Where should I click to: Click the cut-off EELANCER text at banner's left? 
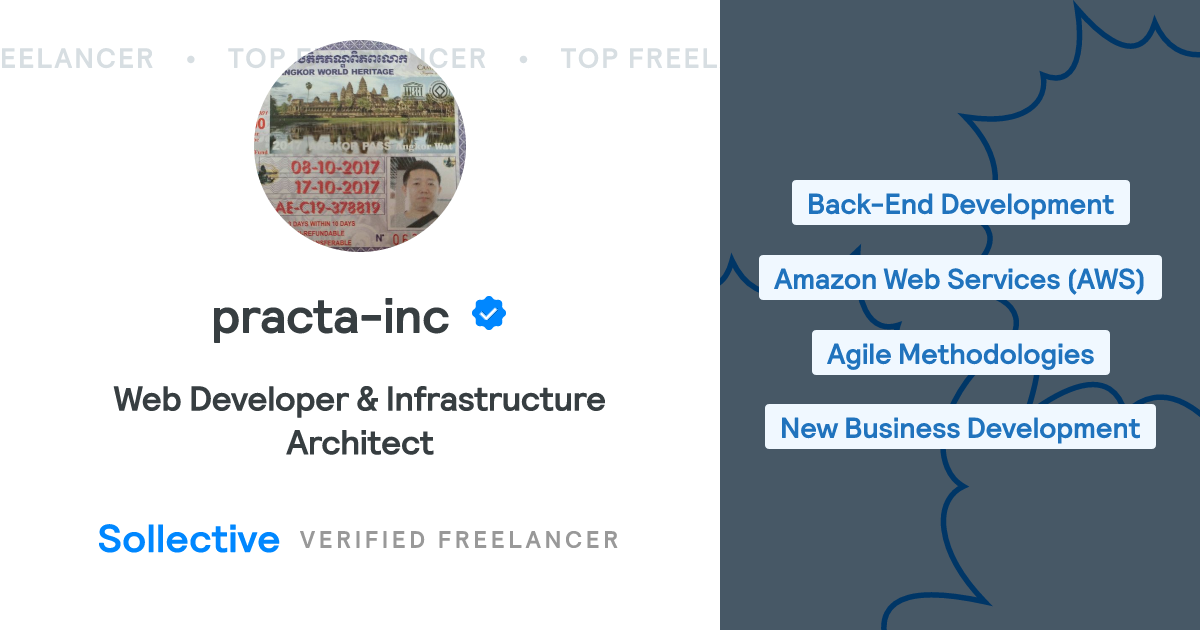point(77,59)
